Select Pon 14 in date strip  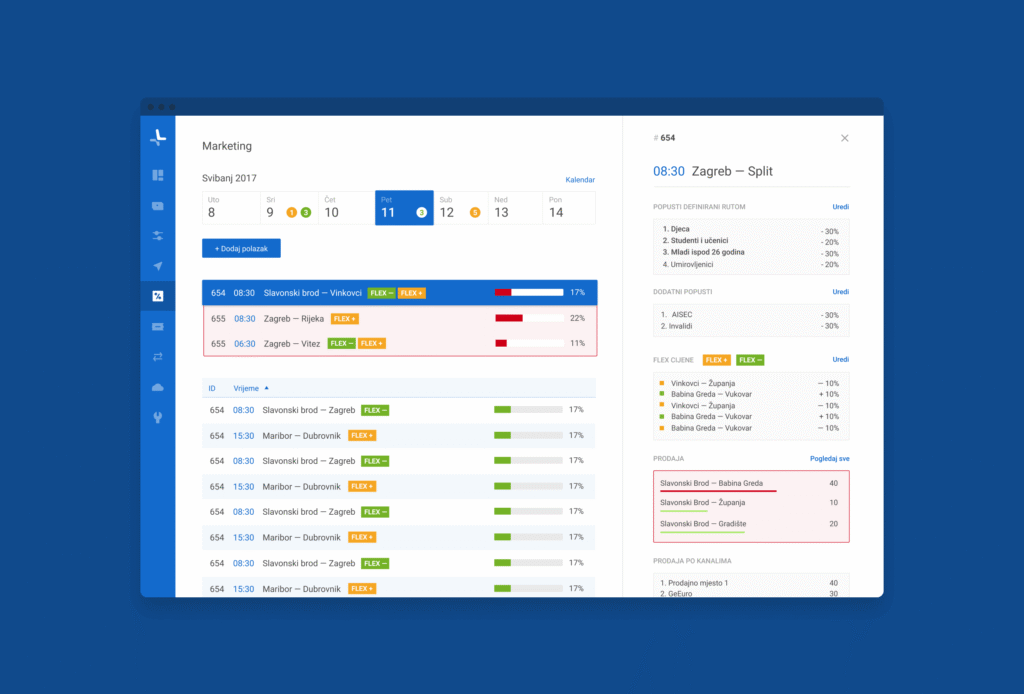(568, 208)
